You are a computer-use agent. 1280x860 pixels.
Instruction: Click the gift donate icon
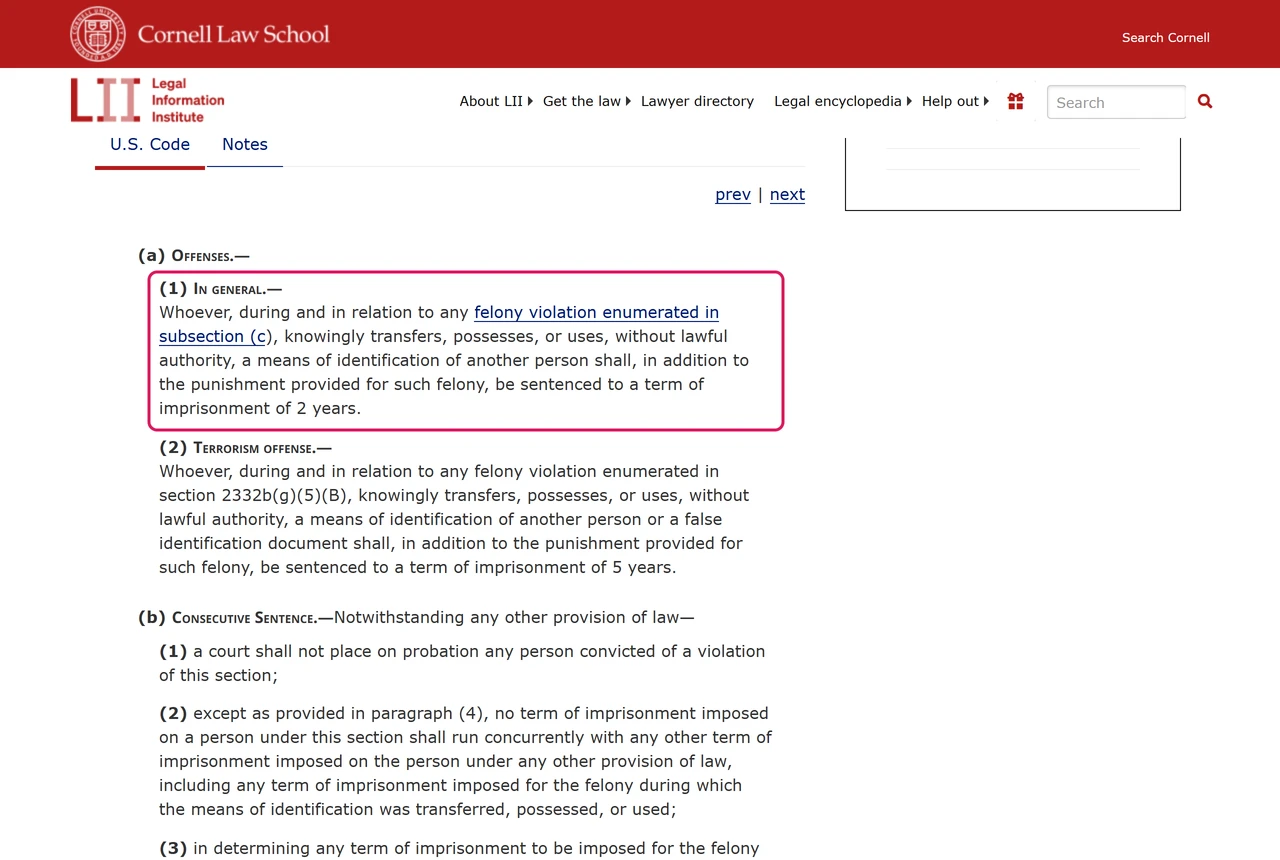tap(1016, 101)
